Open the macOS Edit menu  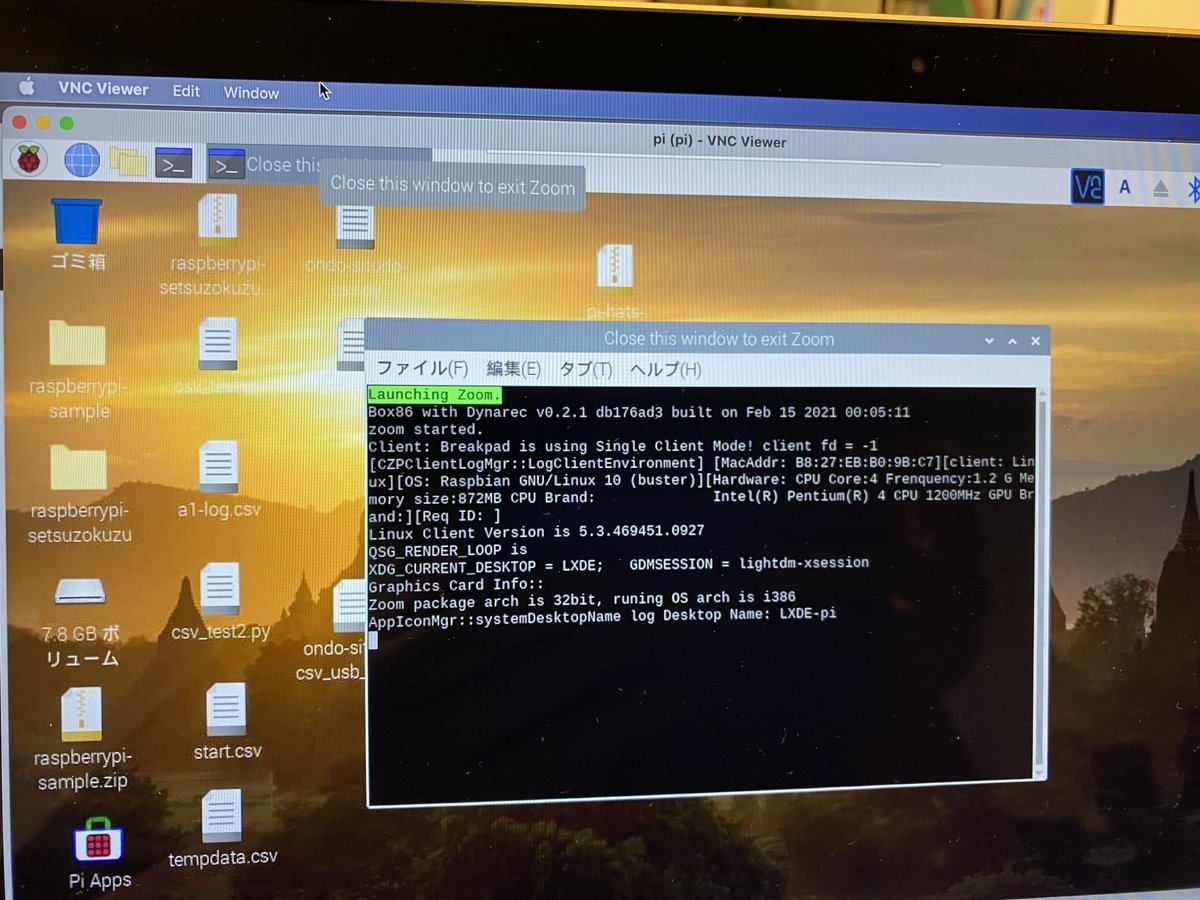pos(186,91)
